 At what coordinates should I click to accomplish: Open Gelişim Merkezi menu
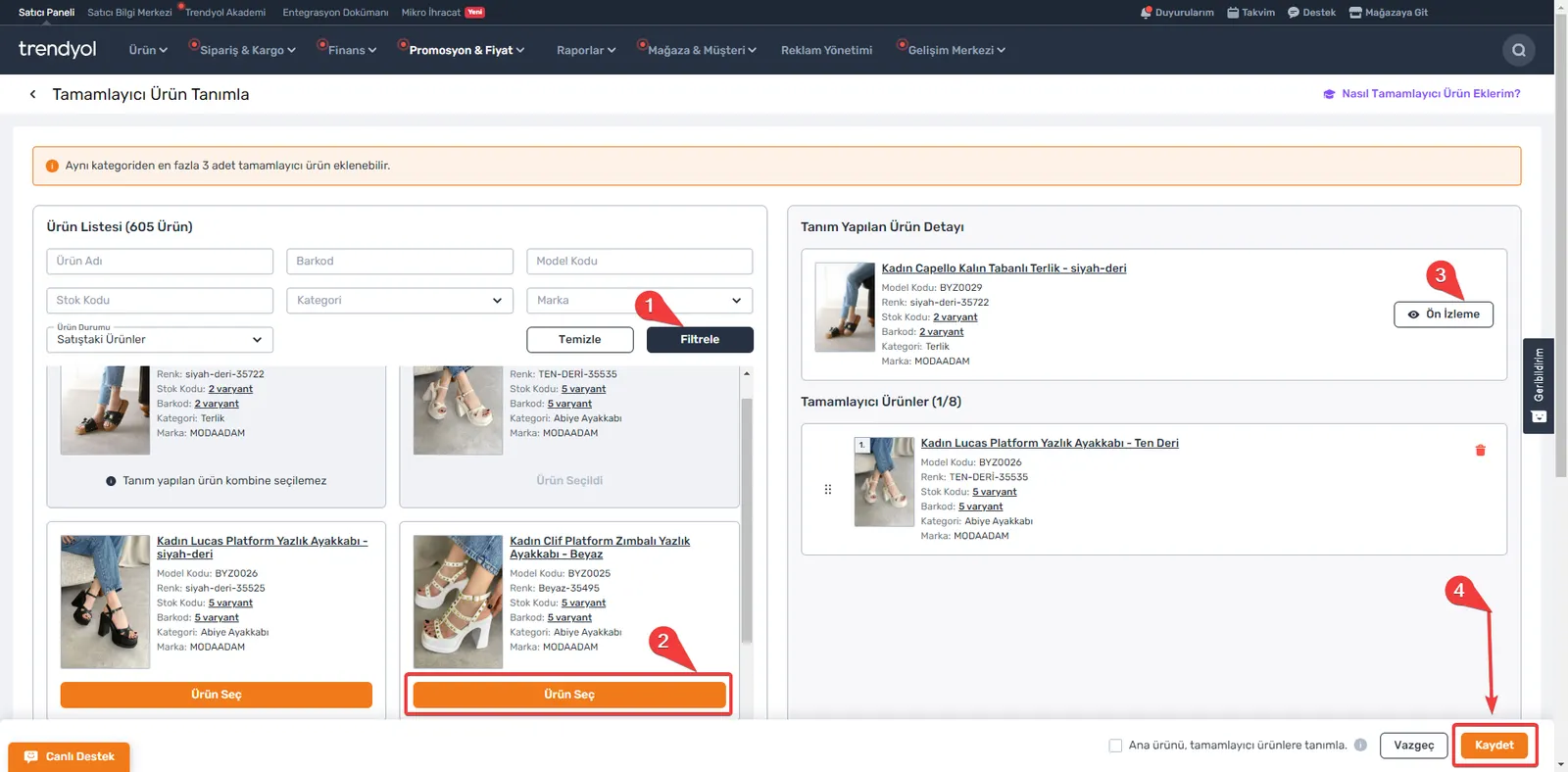point(956,50)
